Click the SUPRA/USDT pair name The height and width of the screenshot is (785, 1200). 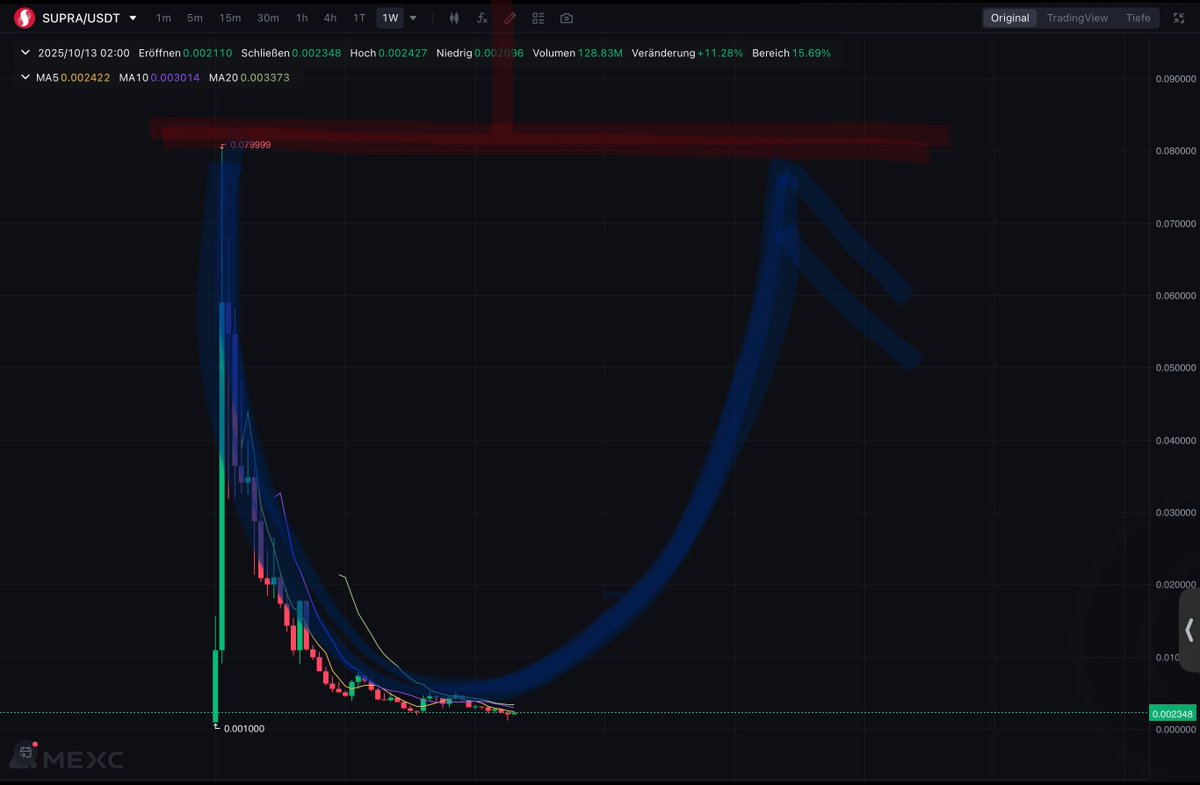(81, 18)
